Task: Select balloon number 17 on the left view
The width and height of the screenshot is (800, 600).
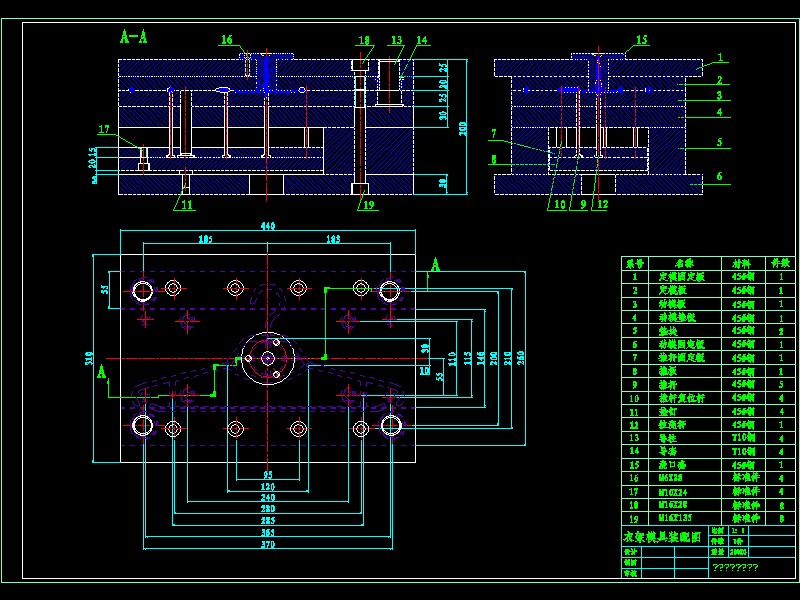Action: click(x=102, y=127)
